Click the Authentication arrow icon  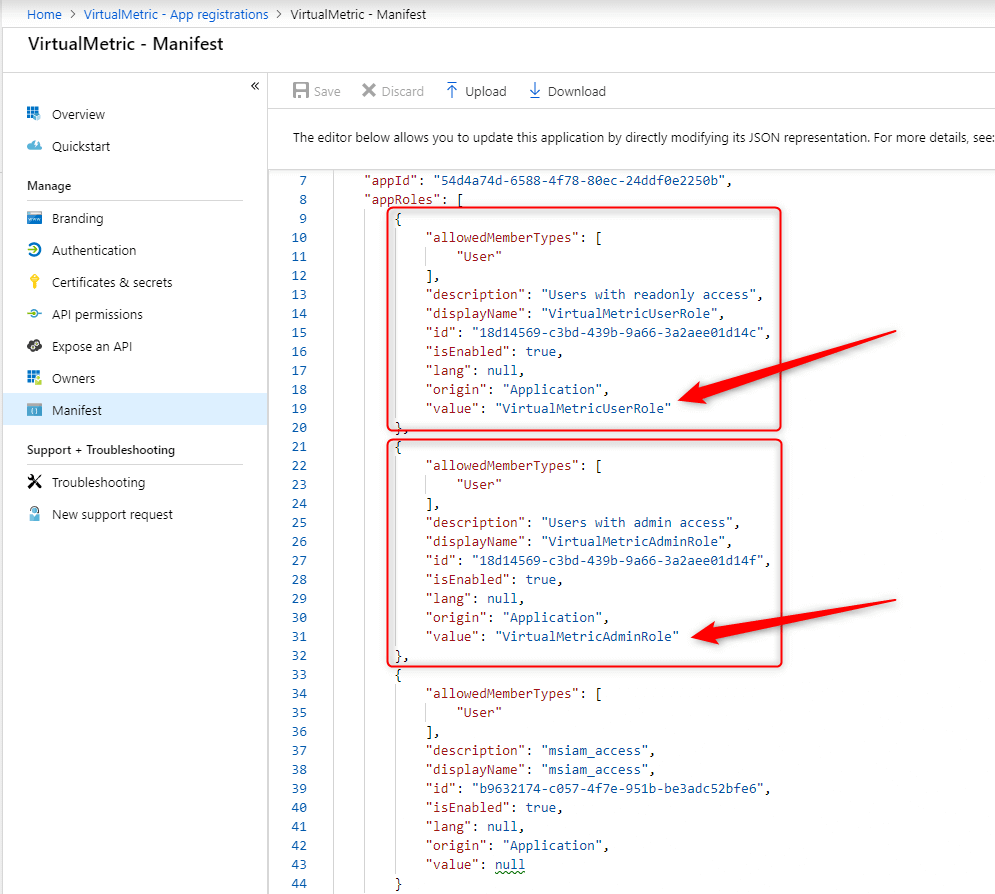34,250
